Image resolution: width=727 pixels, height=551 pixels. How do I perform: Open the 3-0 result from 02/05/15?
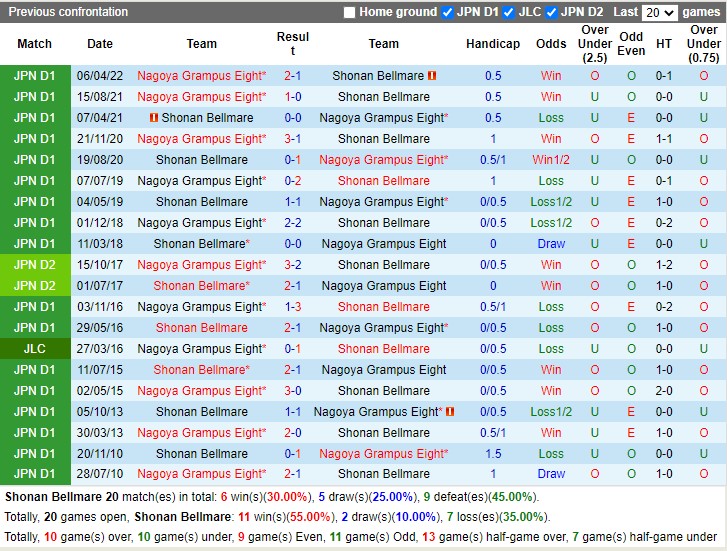(x=293, y=391)
